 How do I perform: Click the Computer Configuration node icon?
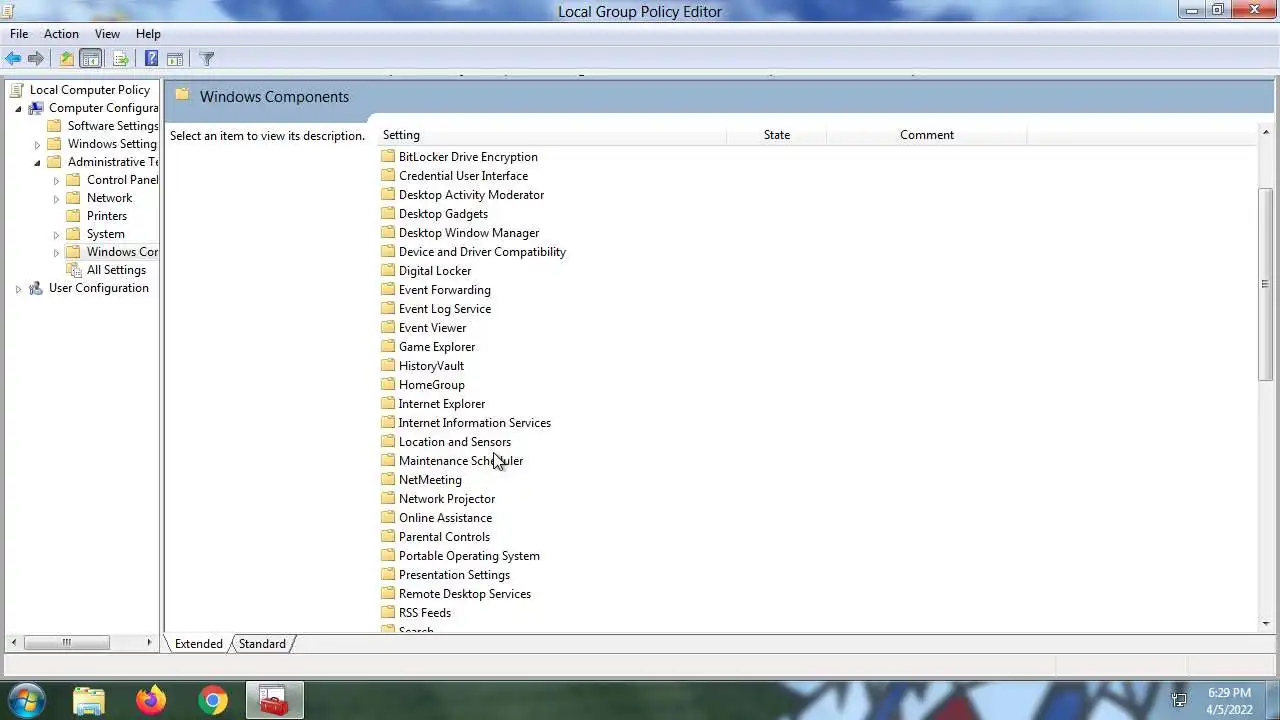coord(36,108)
